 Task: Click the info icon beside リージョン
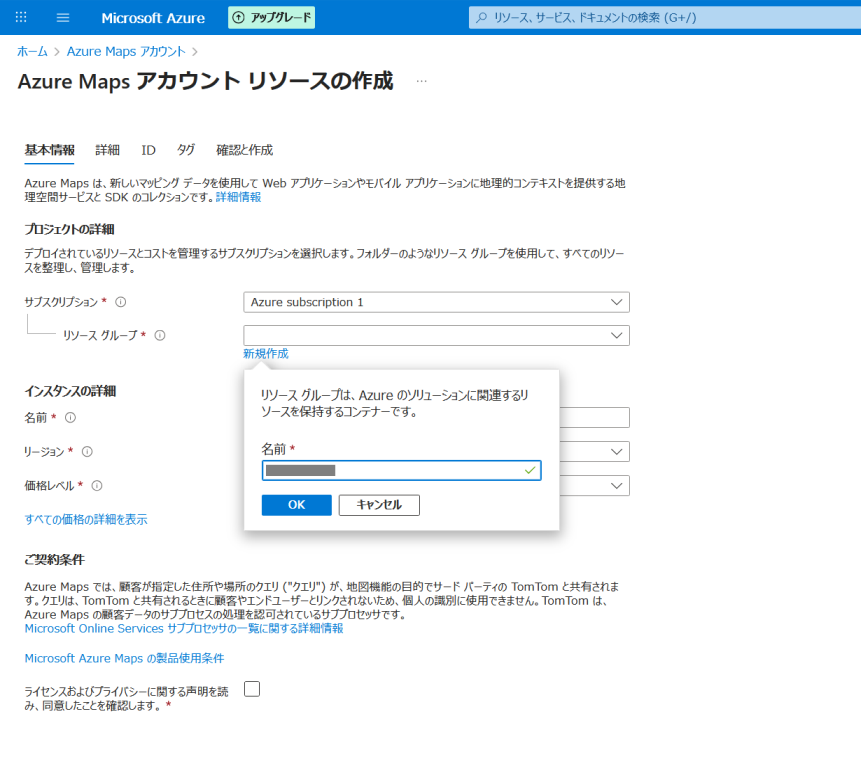click(x=87, y=452)
